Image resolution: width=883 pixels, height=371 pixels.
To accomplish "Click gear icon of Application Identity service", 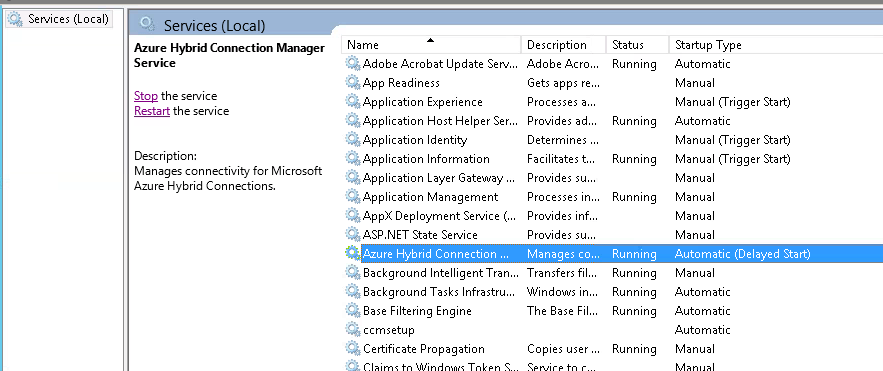I will (x=353, y=140).
